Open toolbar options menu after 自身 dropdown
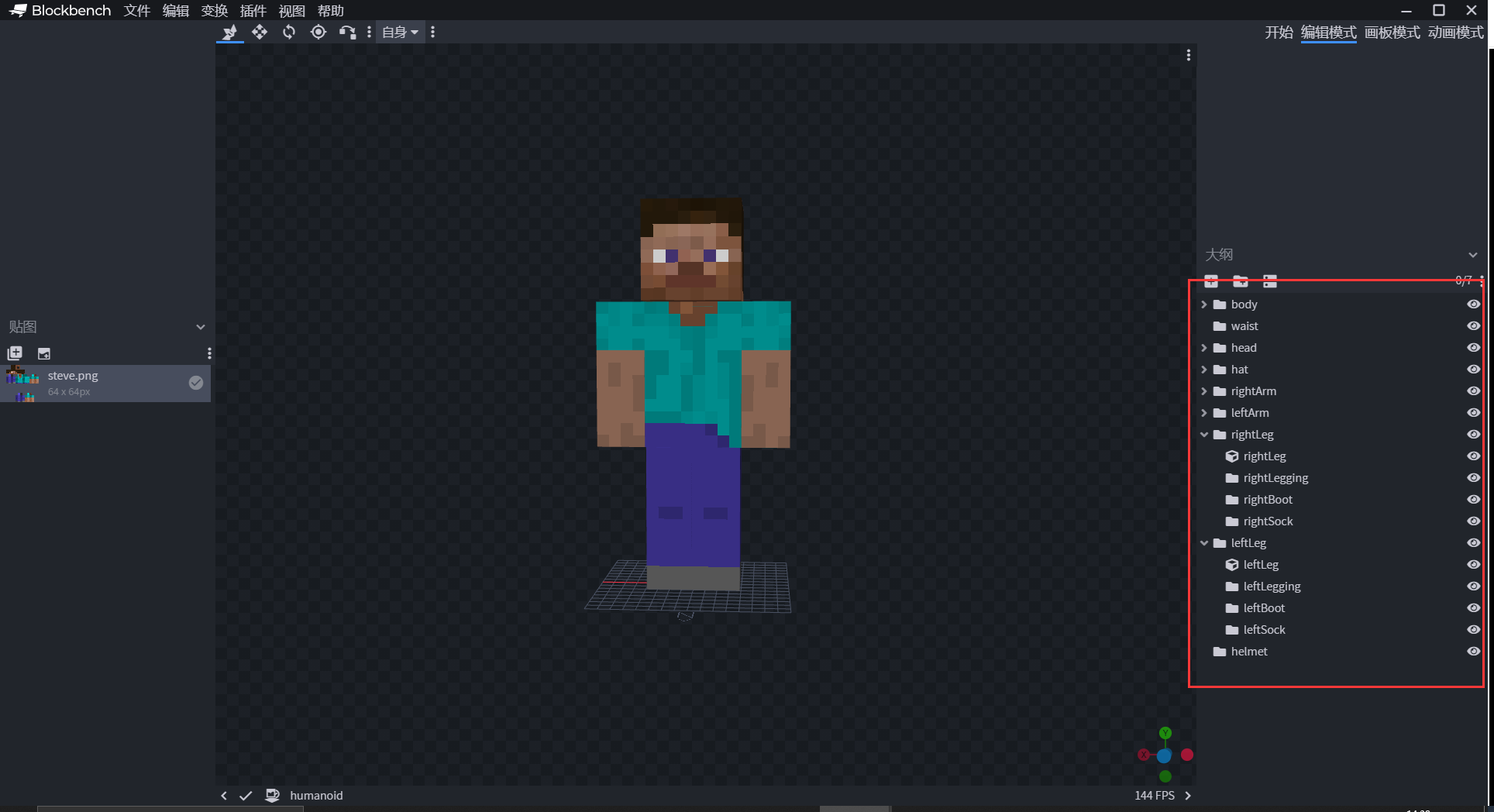The width and height of the screenshot is (1494, 812). click(x=432, y=32)
